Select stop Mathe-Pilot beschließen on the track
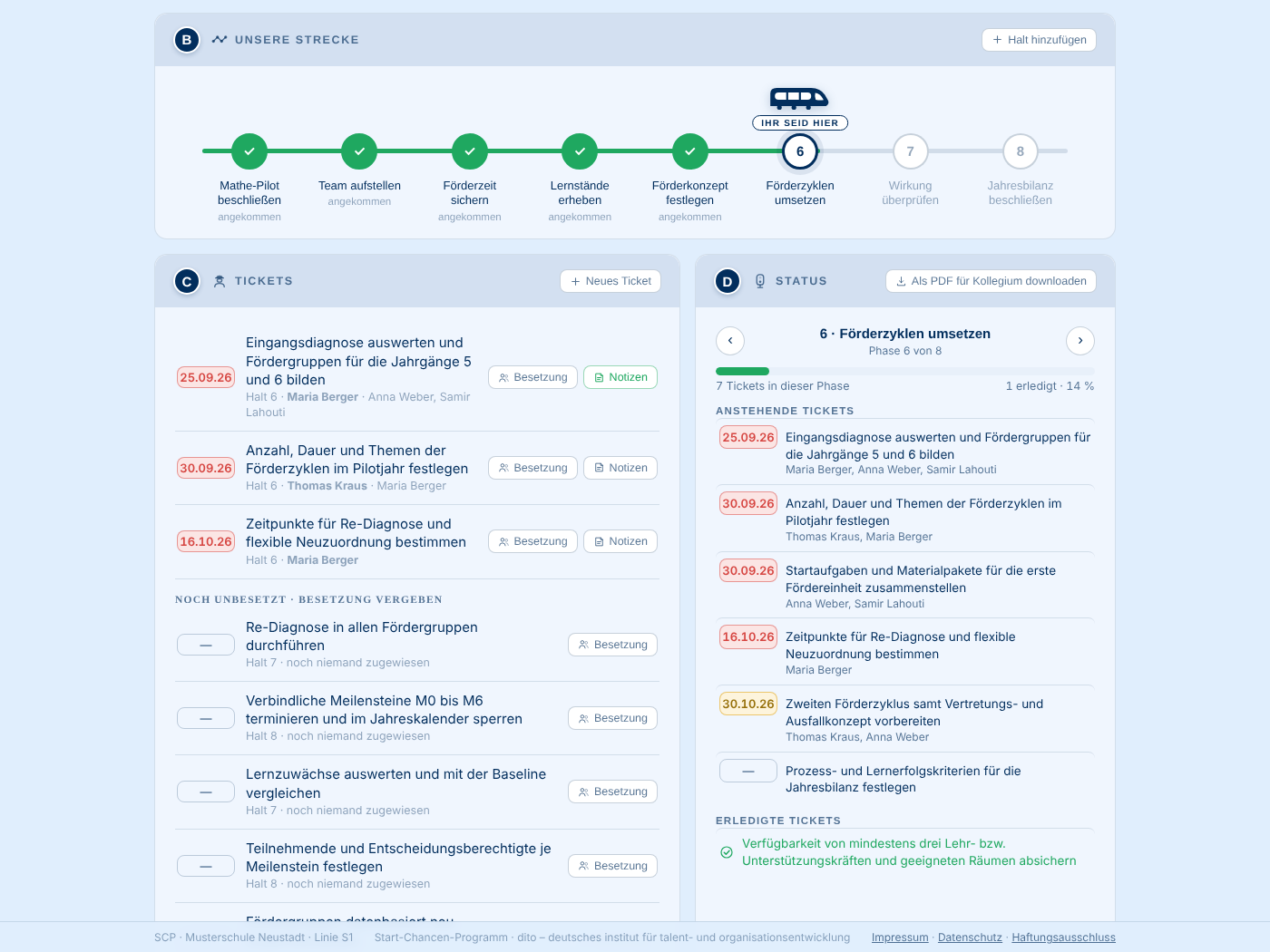Screen dimensions: 1270x952 [x=249, y=151]
